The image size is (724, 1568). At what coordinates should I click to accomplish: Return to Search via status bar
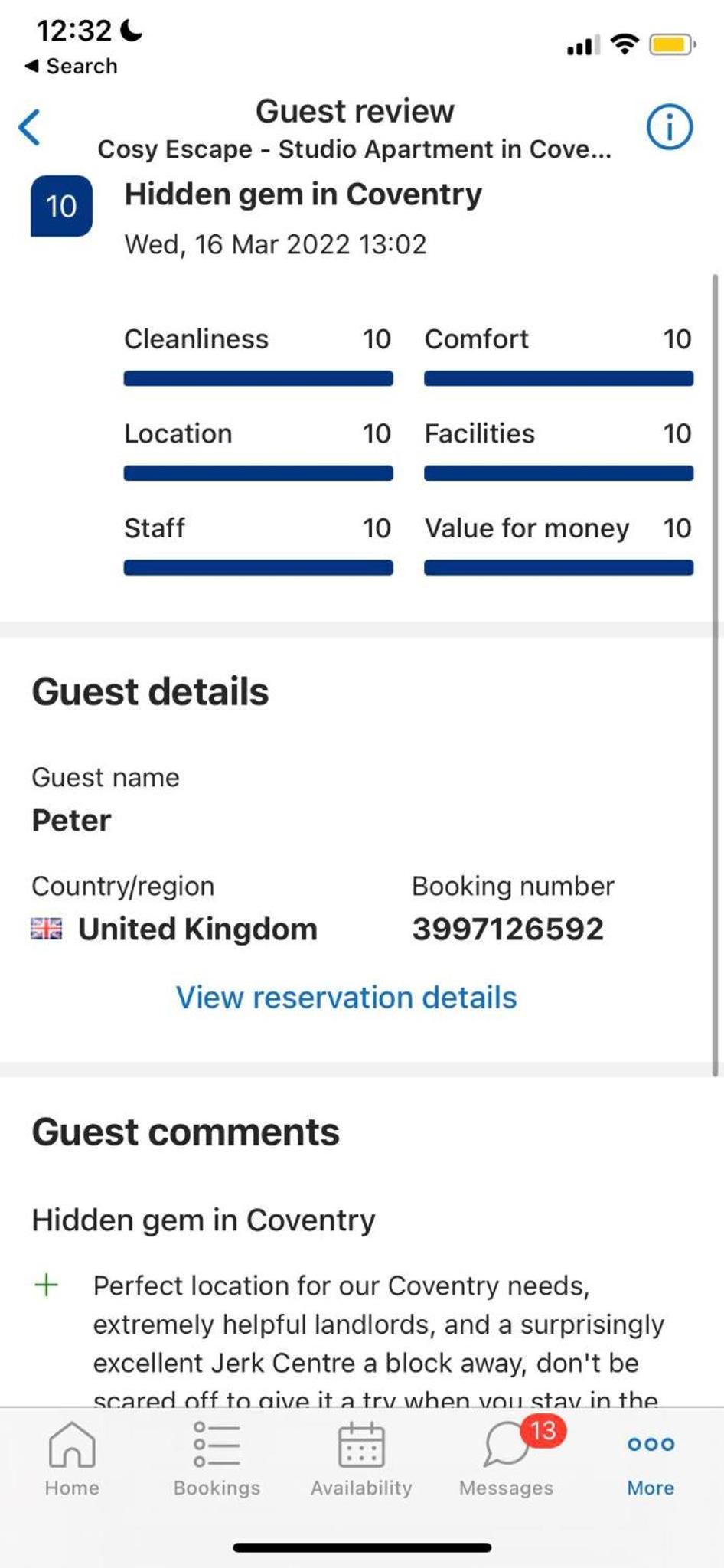71,66
